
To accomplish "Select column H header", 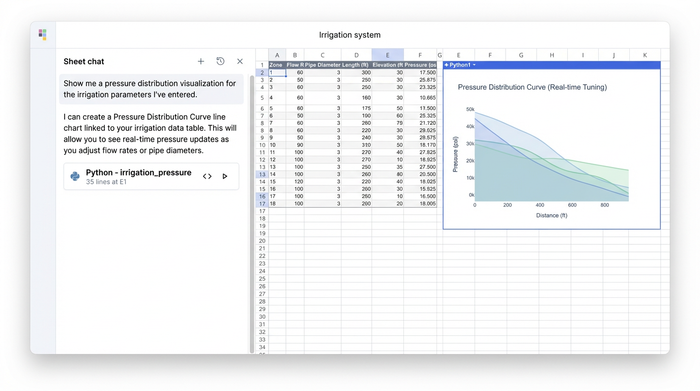I will (552, 55).
